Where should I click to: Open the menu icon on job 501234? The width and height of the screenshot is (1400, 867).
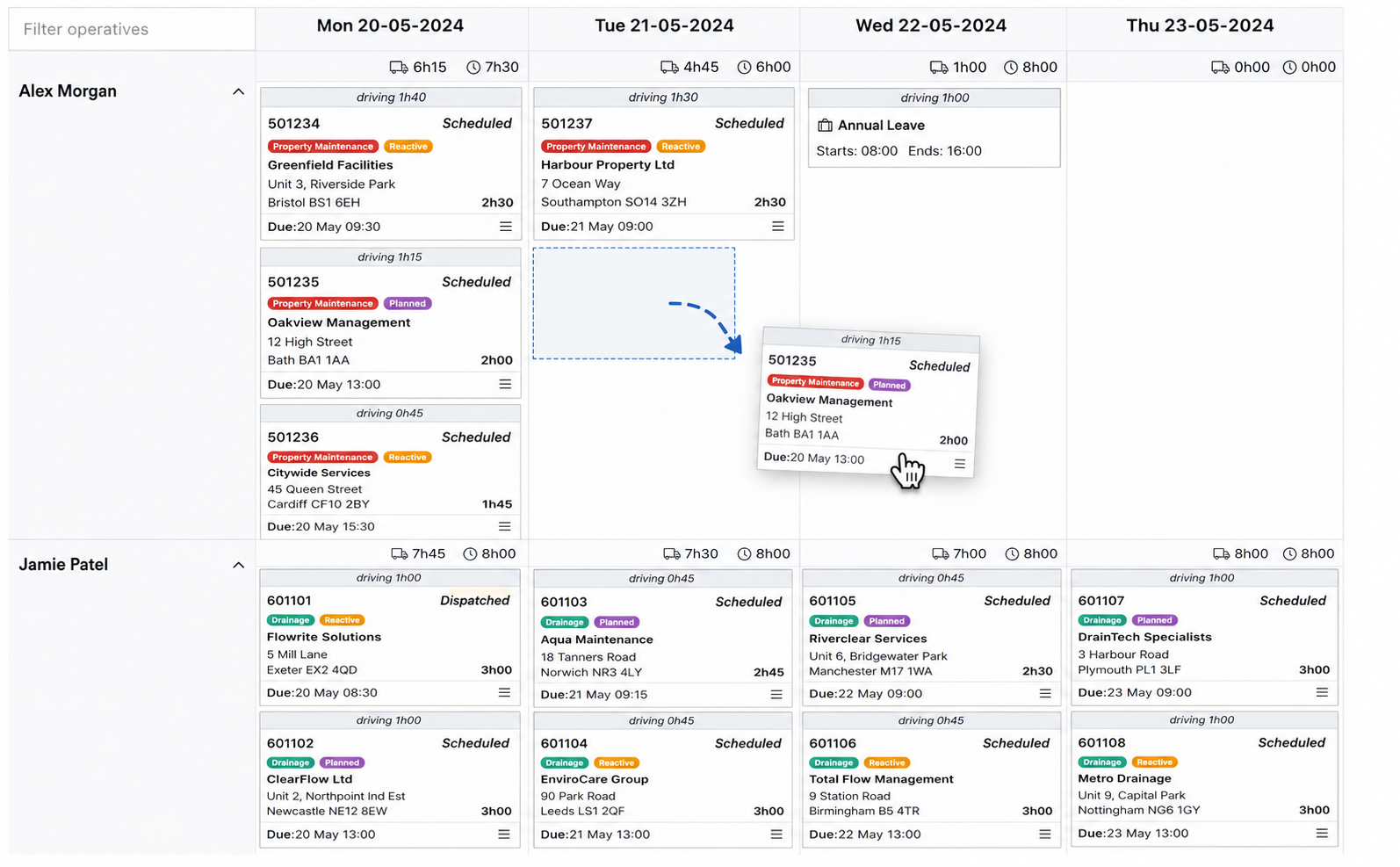pyautogui.click(x=506, y=227)
